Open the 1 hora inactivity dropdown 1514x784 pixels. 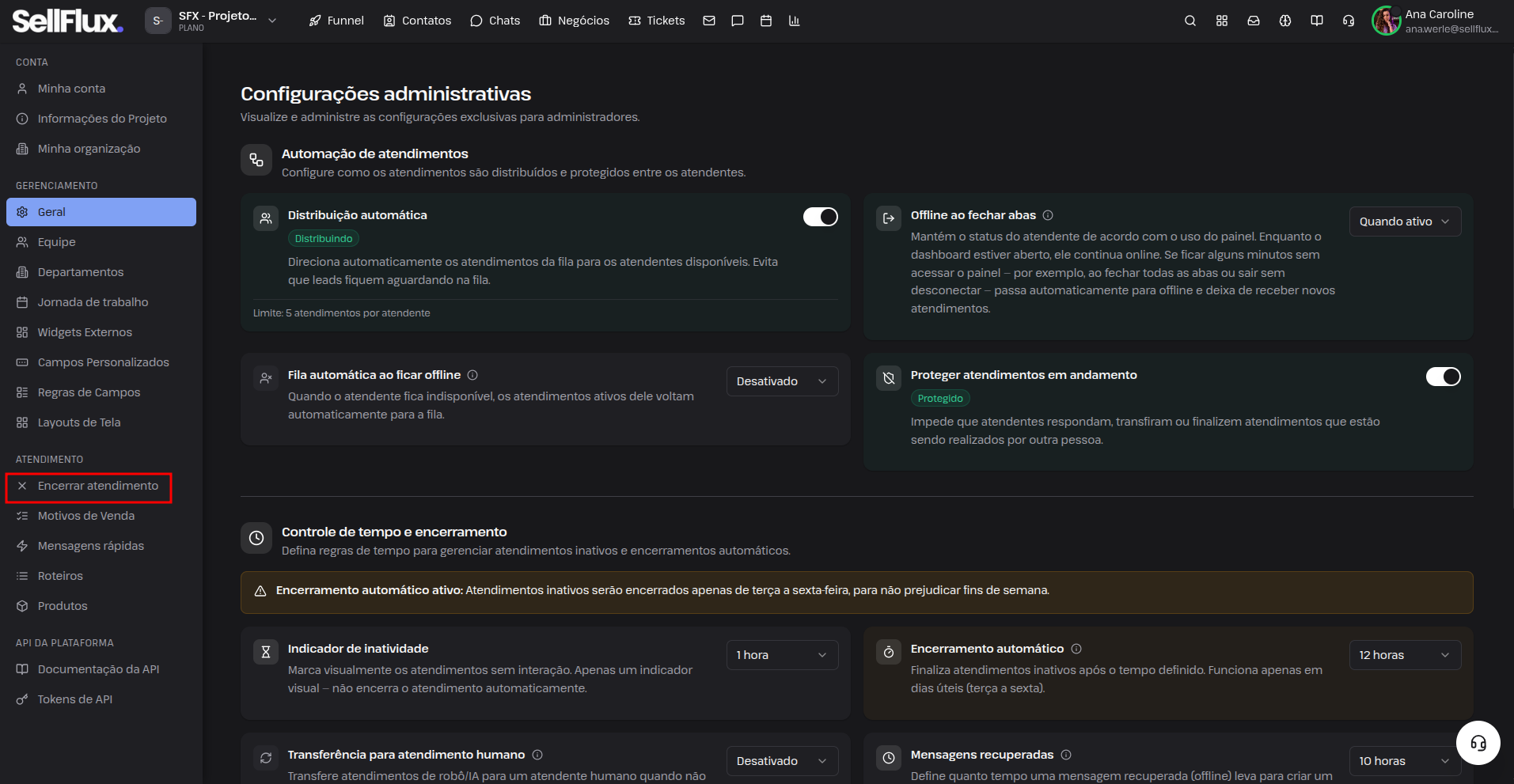pyautogui.click(x=782, y=655)
